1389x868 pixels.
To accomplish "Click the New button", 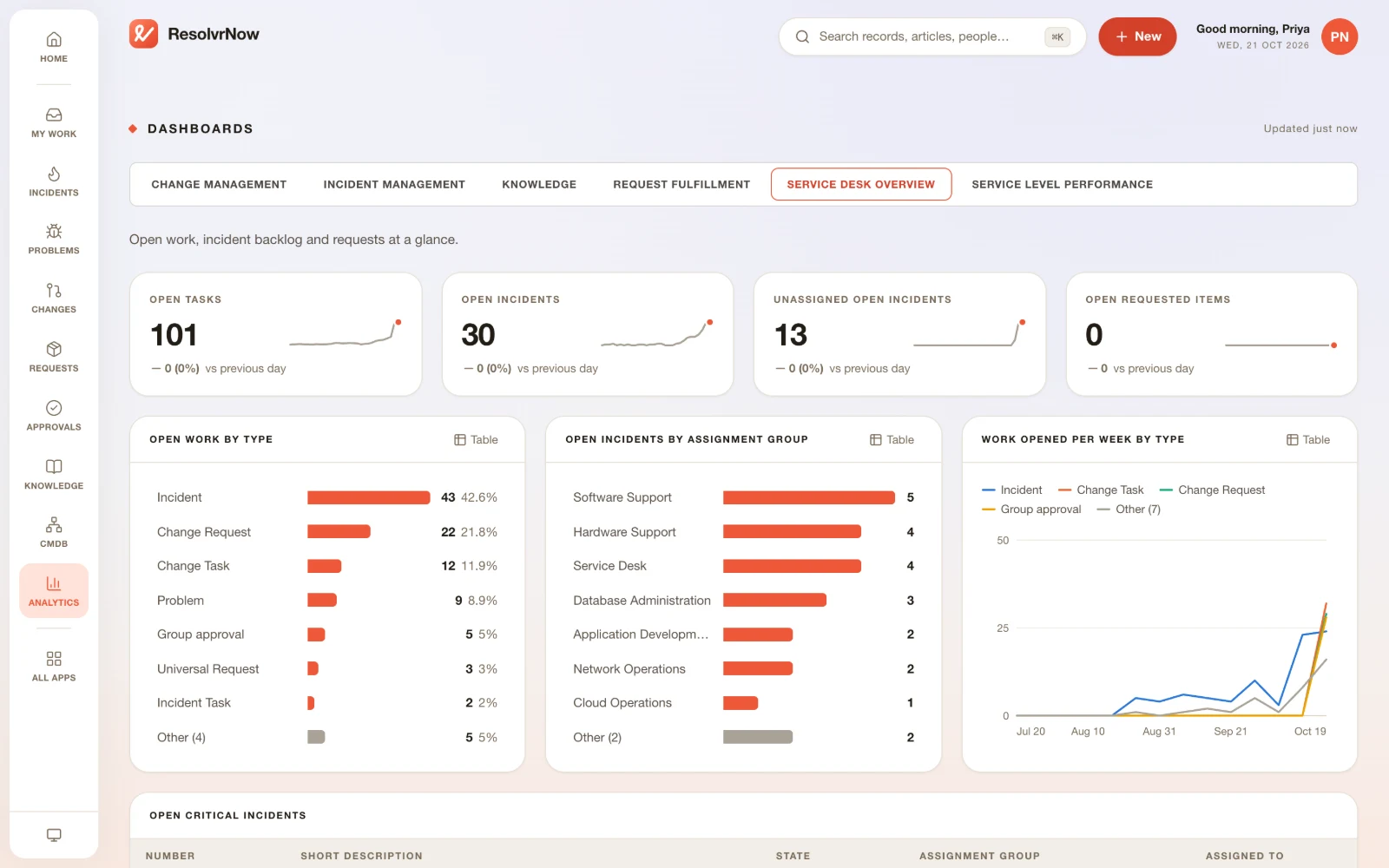I will (1137, 36).
